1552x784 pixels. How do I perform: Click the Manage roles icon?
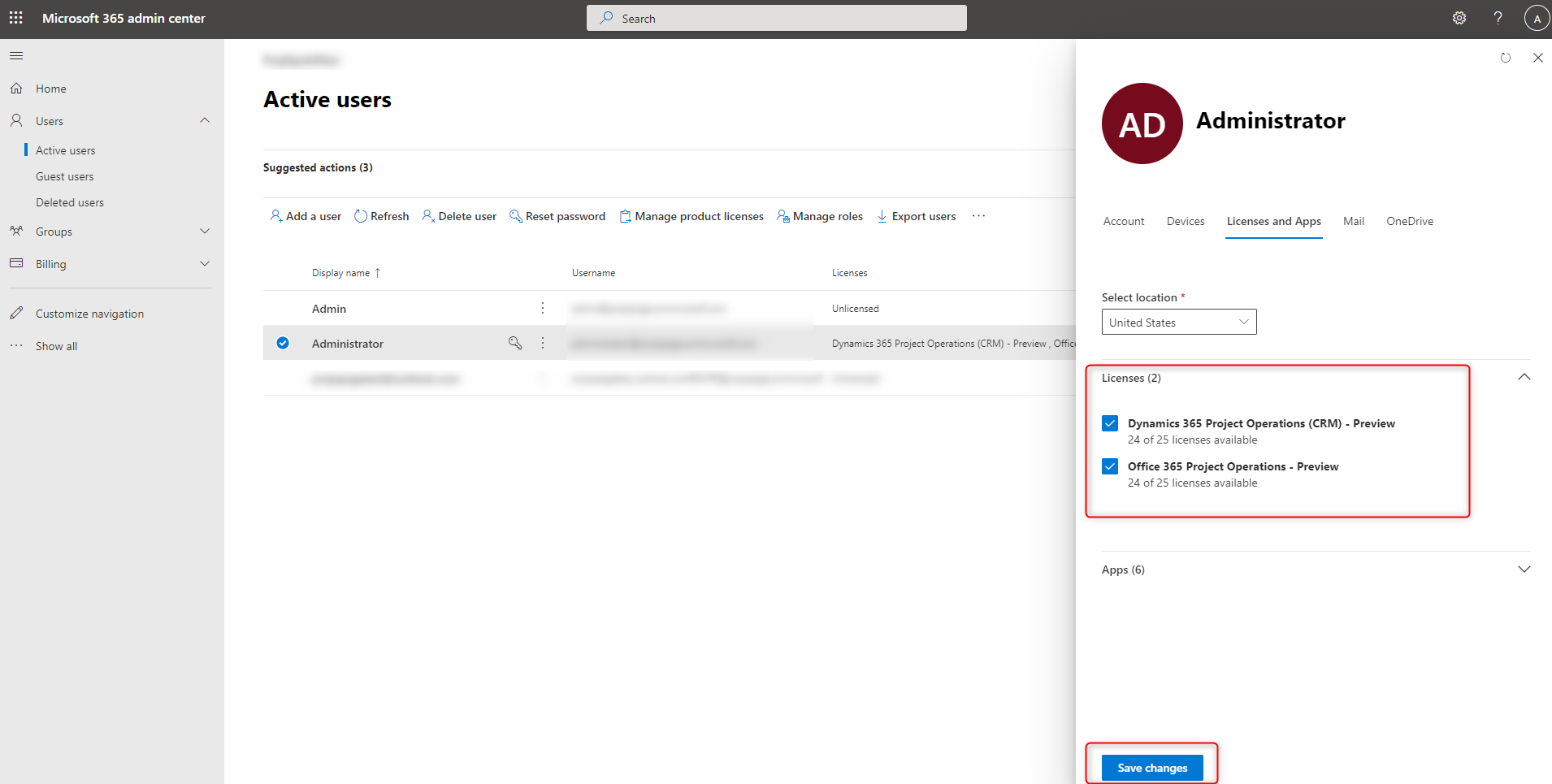click(x=783, y=215)
